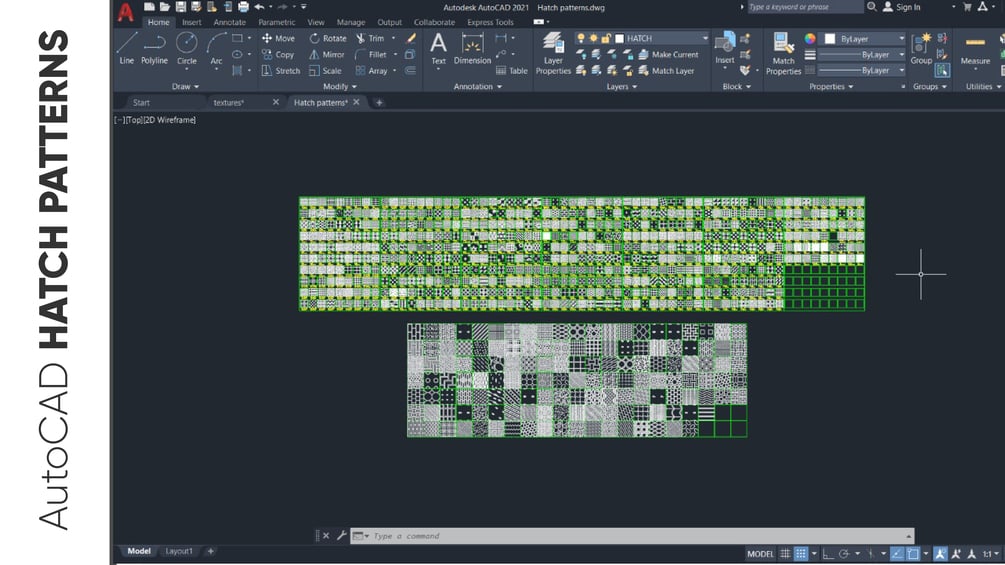Activate the Move command

[278, 38]
